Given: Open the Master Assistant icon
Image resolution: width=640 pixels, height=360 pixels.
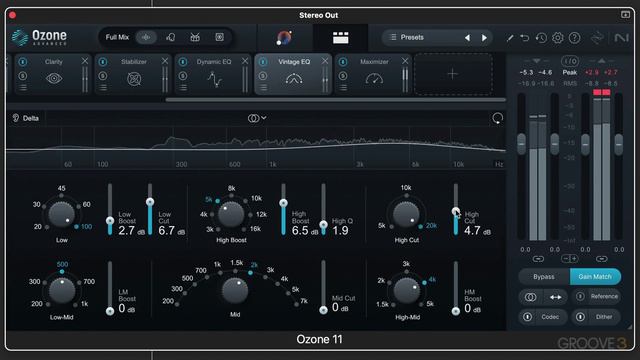Looking at the screenshot, I should point(284,38).
